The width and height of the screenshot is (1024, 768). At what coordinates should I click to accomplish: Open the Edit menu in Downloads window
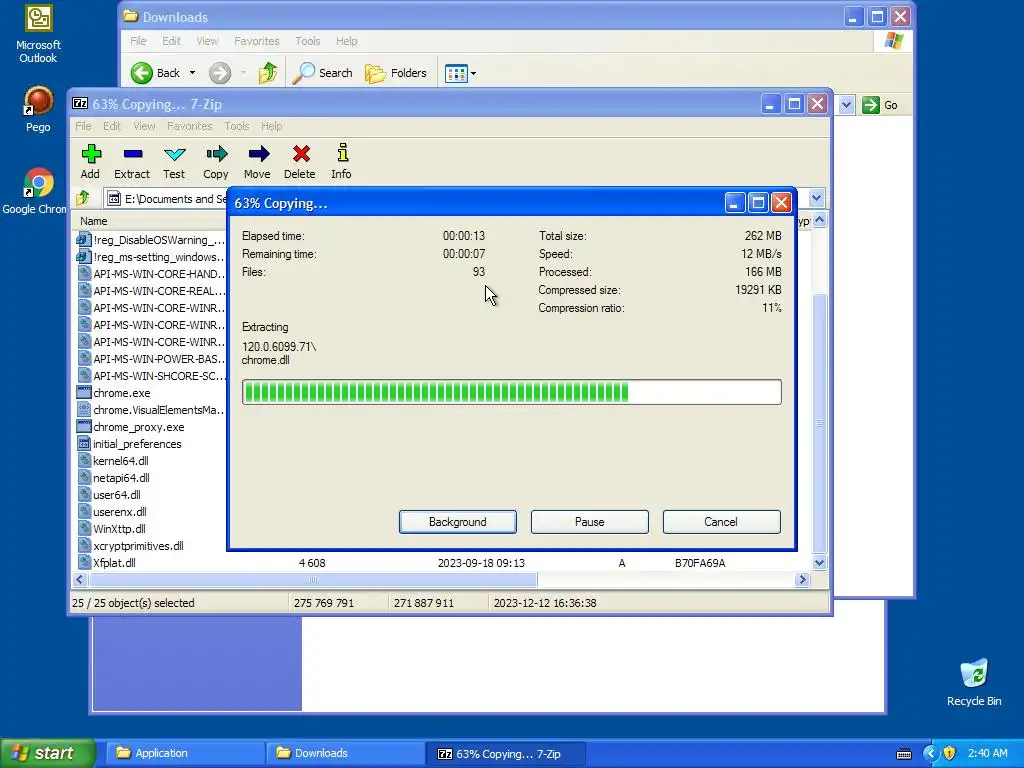pos(171,41)
